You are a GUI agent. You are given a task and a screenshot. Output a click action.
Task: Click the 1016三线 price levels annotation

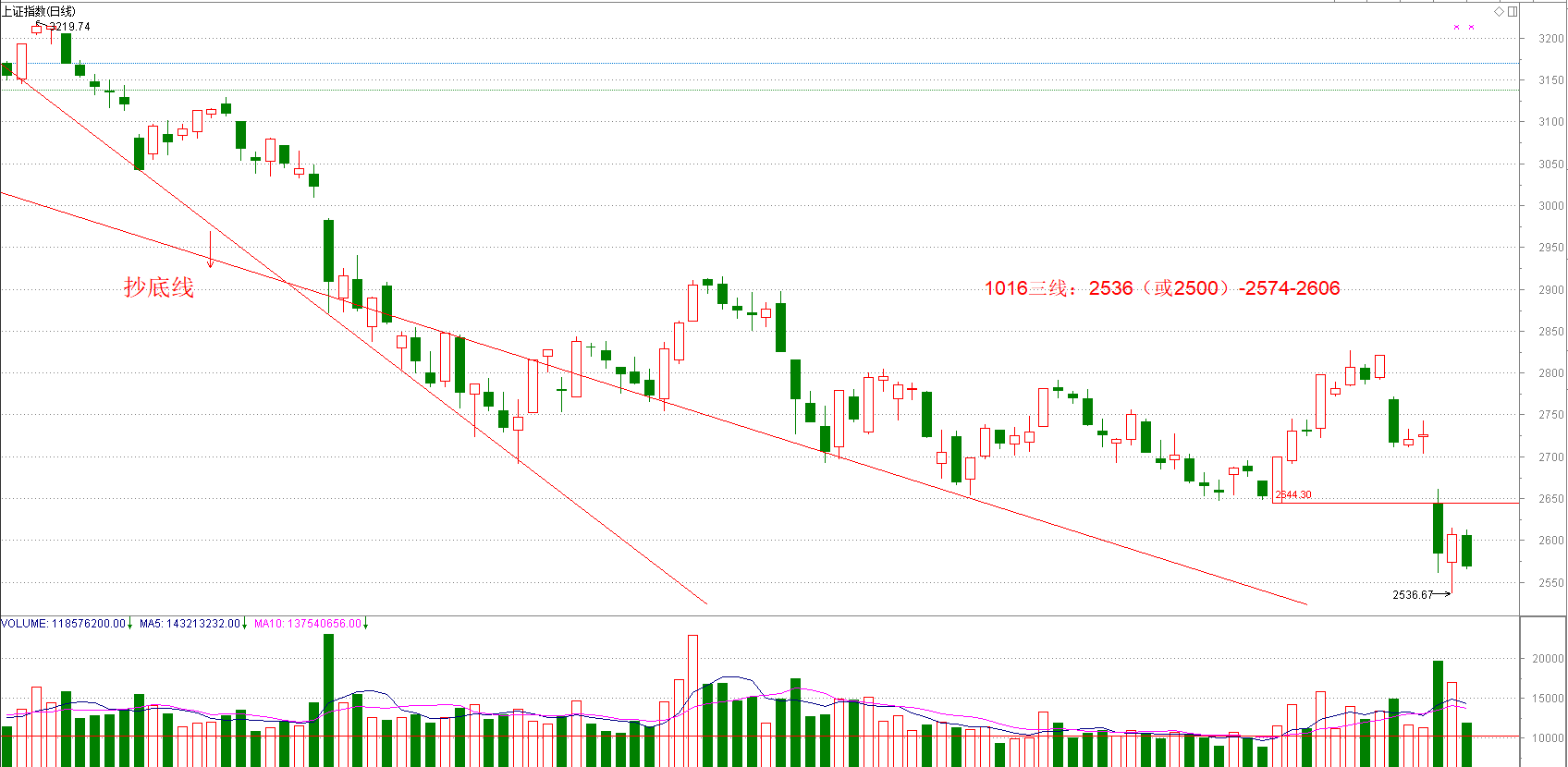[x=1162, y=288]
